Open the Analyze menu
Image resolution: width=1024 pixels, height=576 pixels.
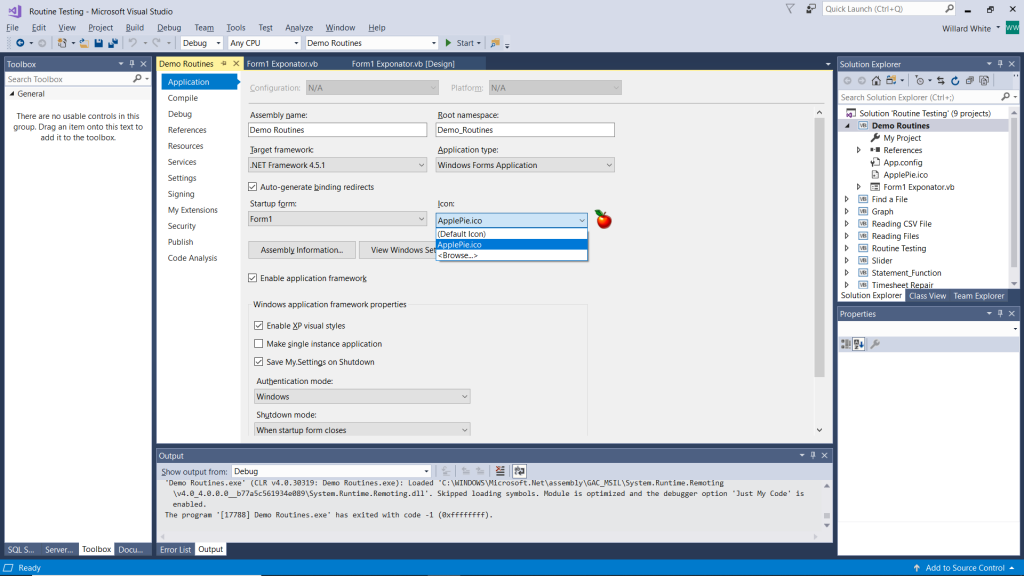299,28
